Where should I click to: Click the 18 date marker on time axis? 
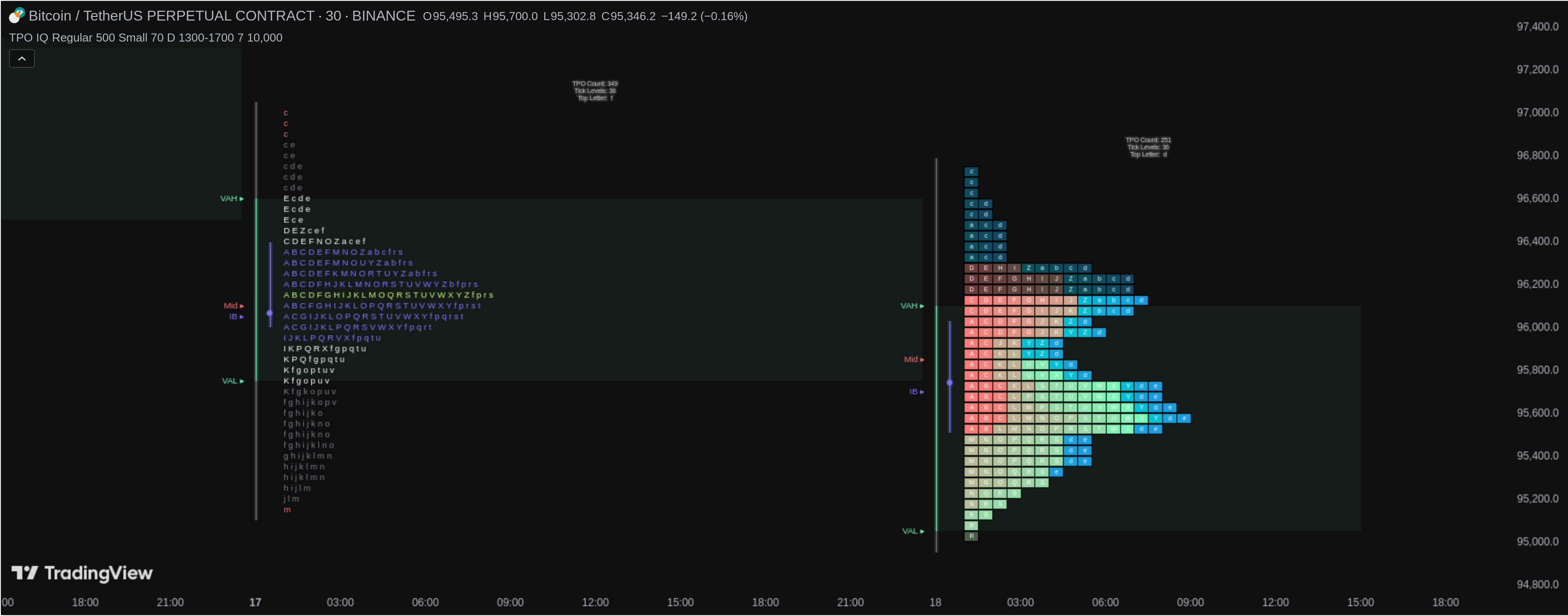point(935,602)
